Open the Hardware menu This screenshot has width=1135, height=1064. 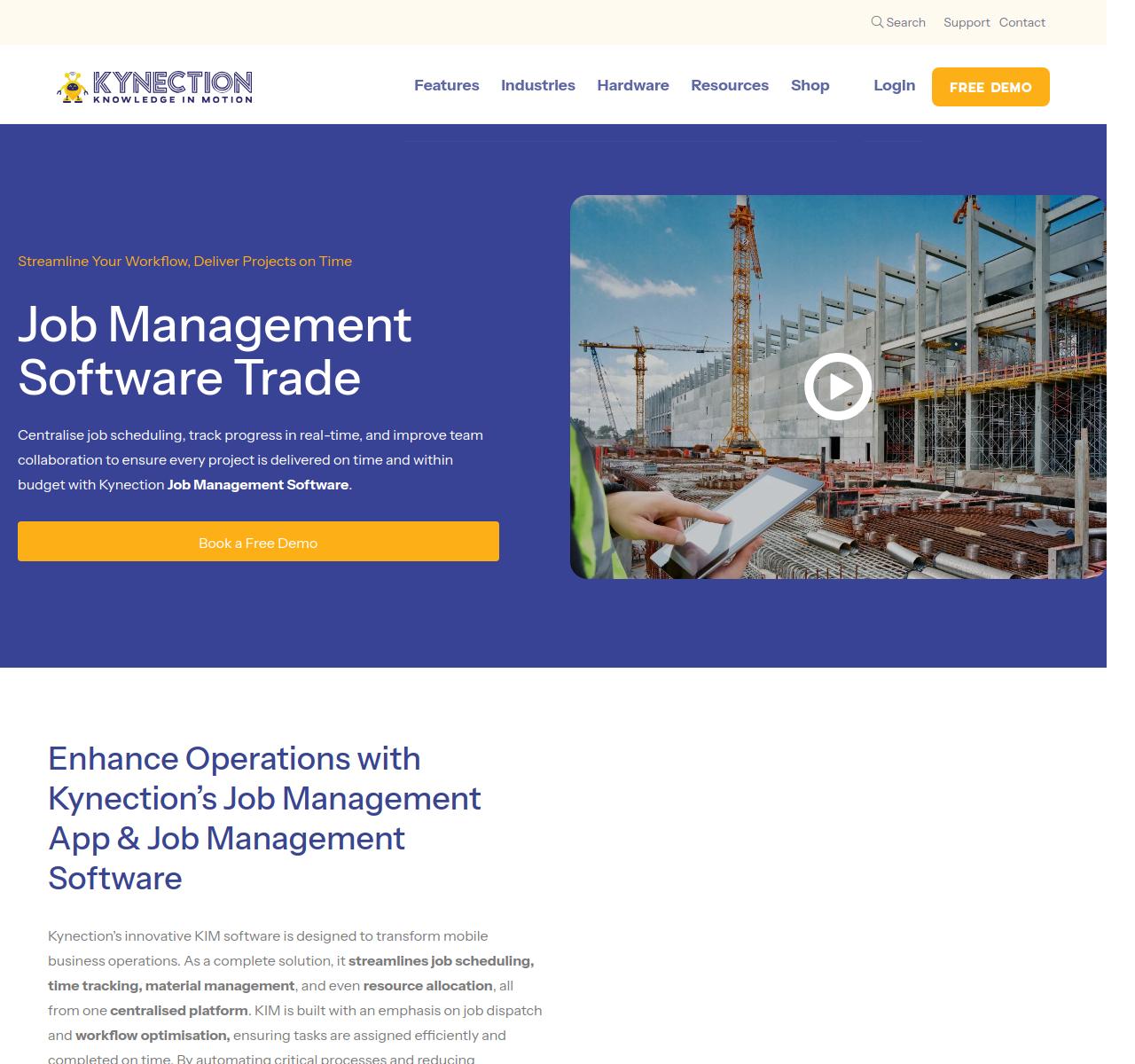tap(632, 85)
